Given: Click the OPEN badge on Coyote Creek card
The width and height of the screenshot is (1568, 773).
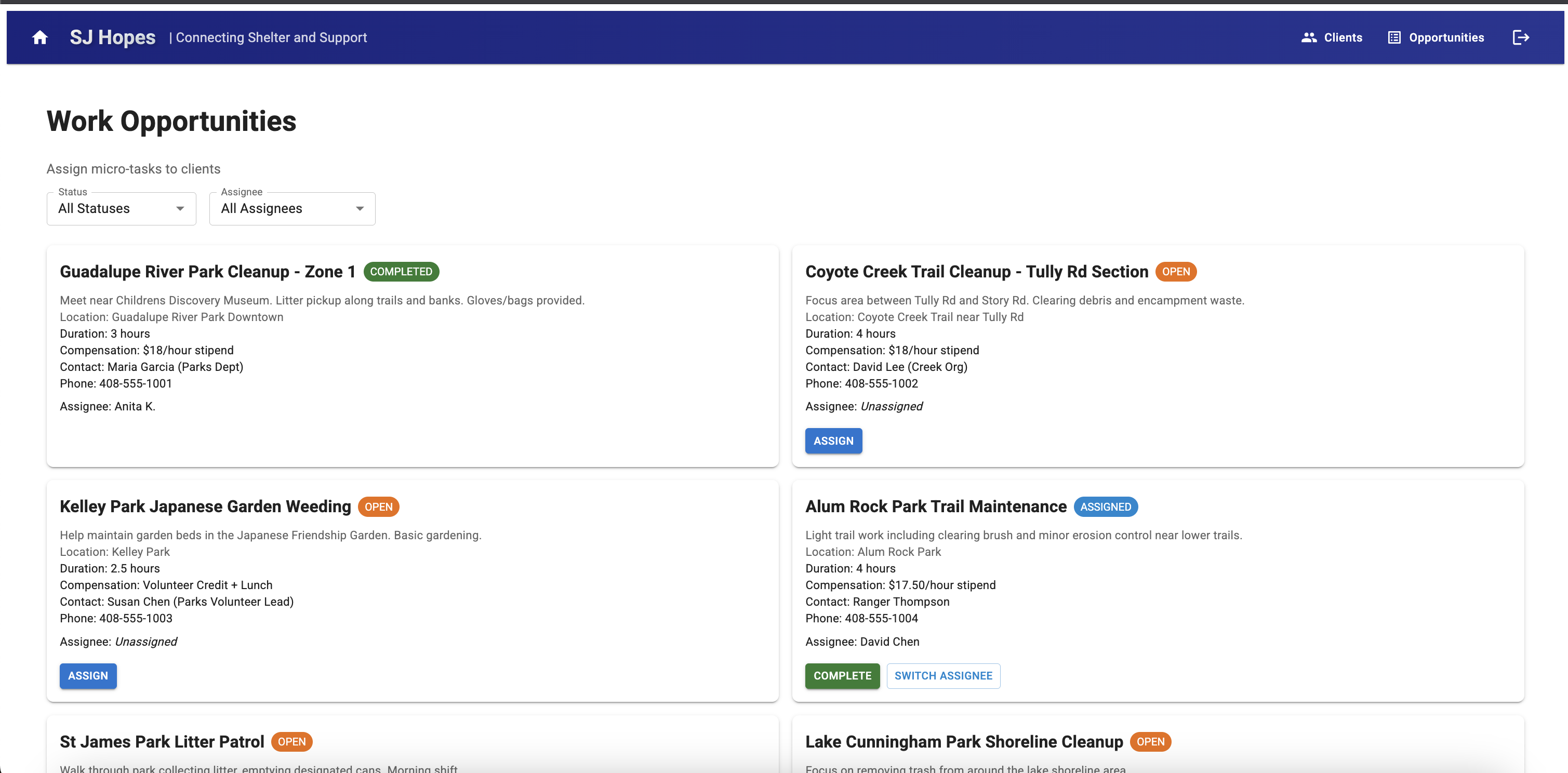Looking at the screenshot, I should (1175, 272).
